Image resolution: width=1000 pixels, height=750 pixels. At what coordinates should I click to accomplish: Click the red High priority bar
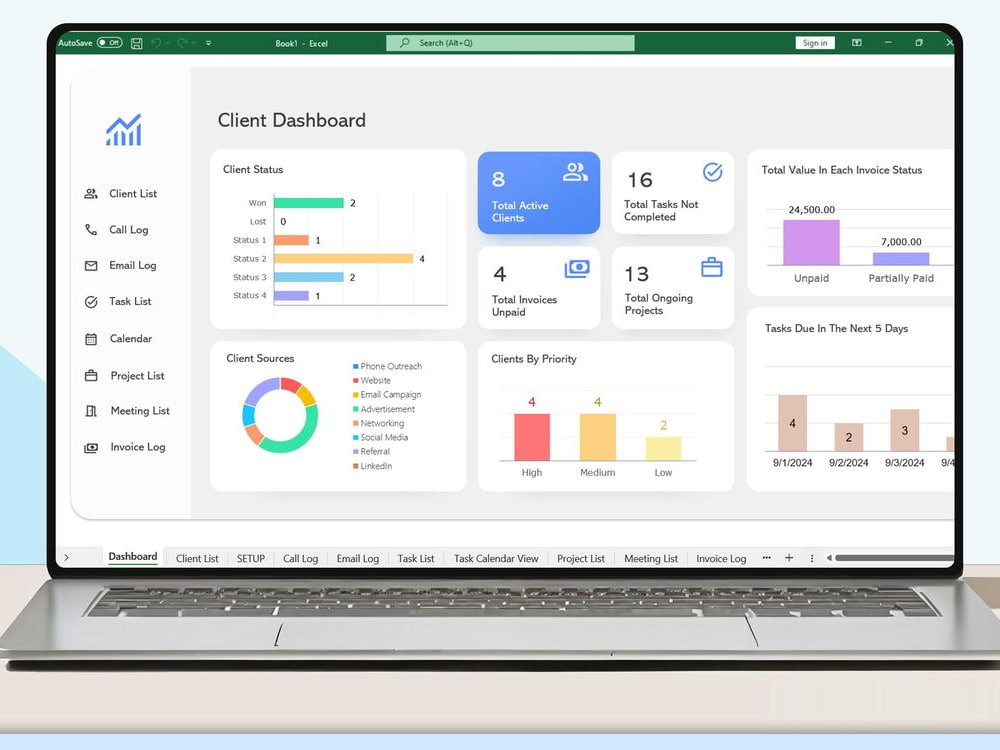(532, 437)
